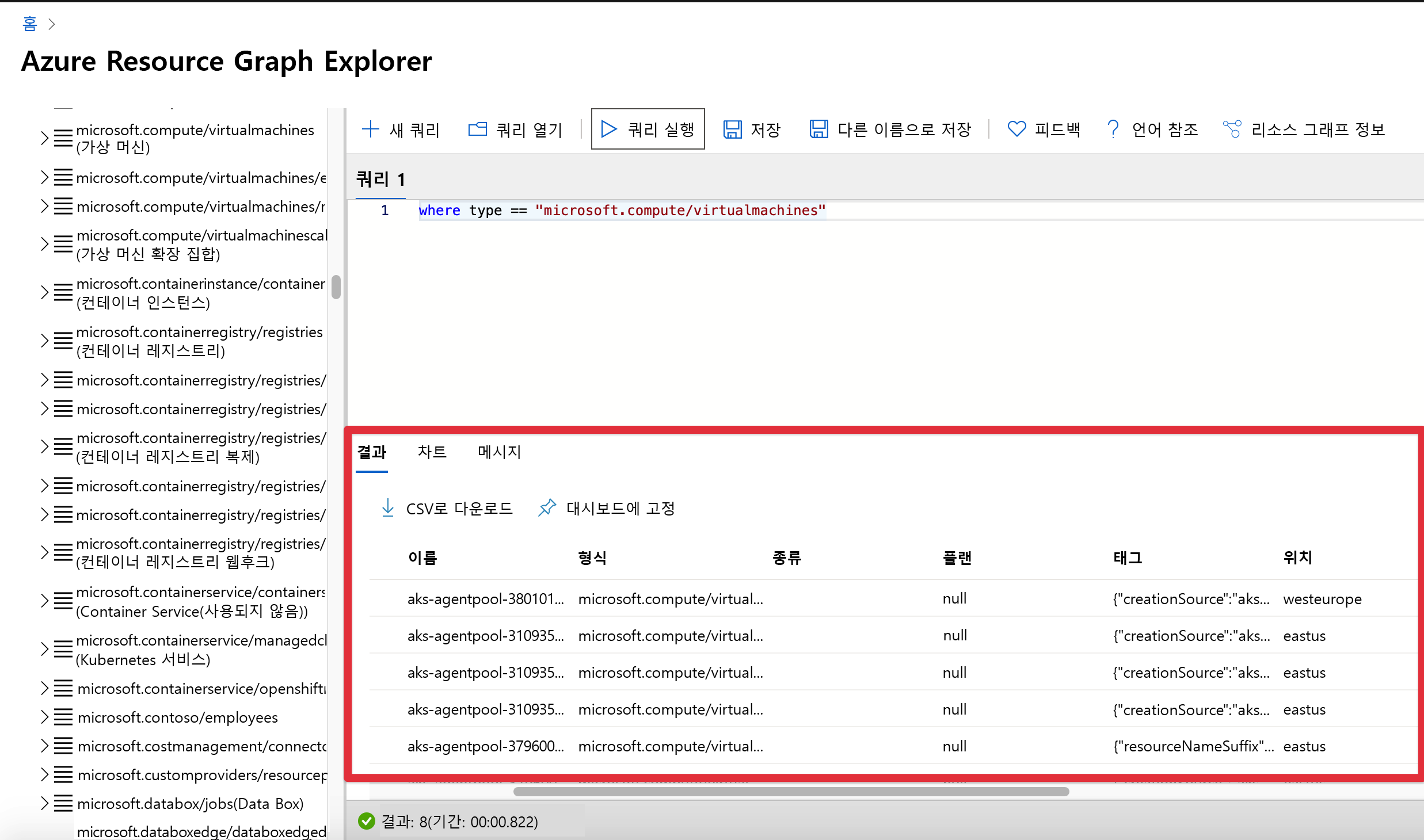Click the save-as disk icon for 다른 이름으로 저장
Image resolution: width=1424 pixels, height=840 pixels.
(x=818, y=129)
